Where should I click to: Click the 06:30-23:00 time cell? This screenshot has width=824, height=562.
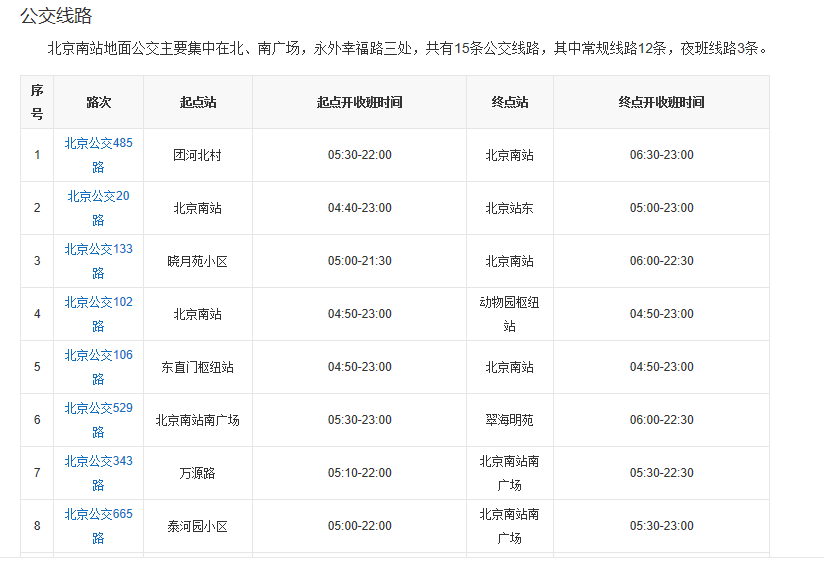pos(662,155)
